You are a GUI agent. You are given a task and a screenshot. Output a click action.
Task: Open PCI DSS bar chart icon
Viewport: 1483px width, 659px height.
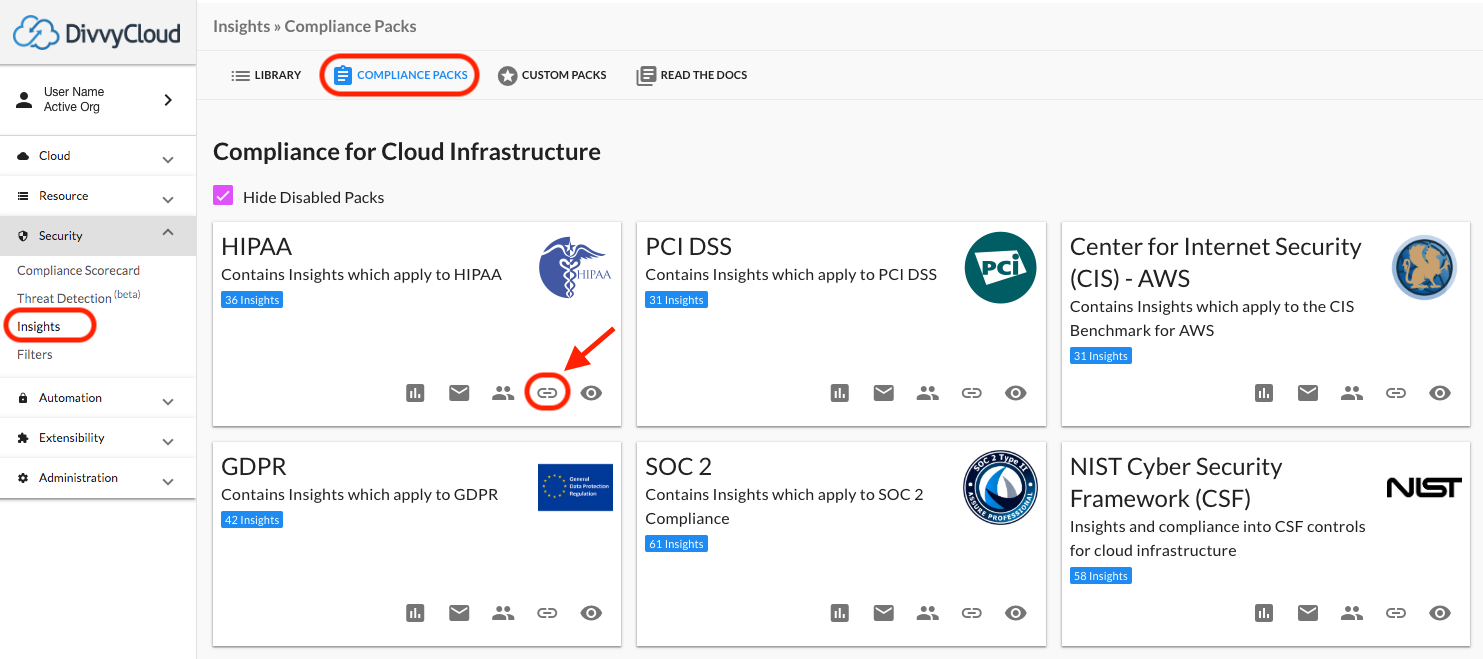coord(839,393)
